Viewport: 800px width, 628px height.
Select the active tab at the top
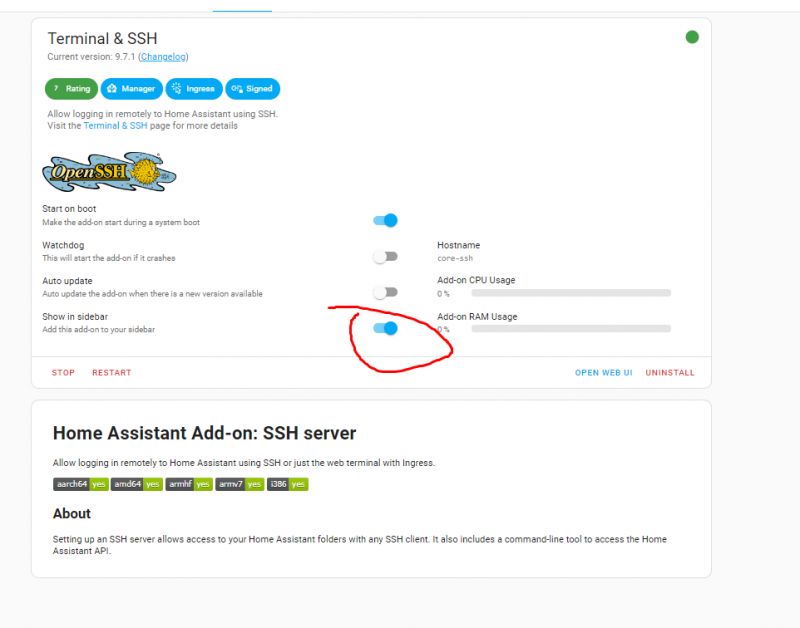(241, 4)
